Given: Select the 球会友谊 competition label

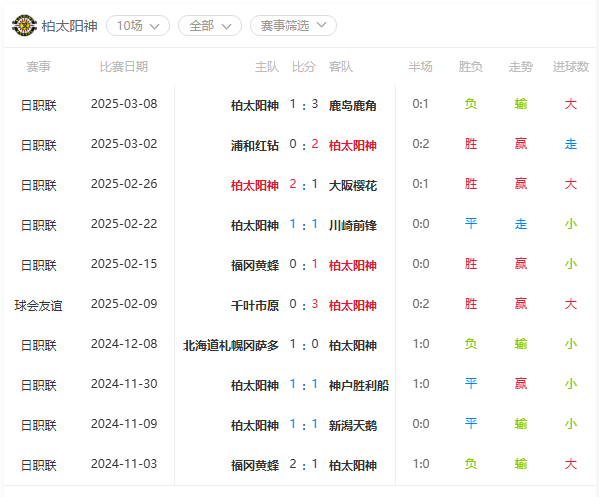Looking at the screenshot, I should [x=38, y=306].
